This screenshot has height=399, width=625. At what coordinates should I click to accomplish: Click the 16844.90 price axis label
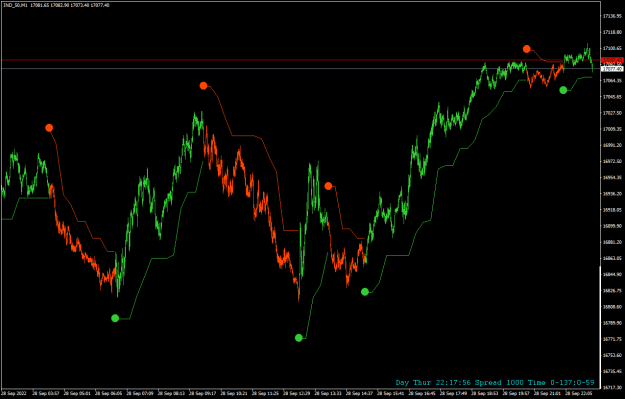(612, 275)
